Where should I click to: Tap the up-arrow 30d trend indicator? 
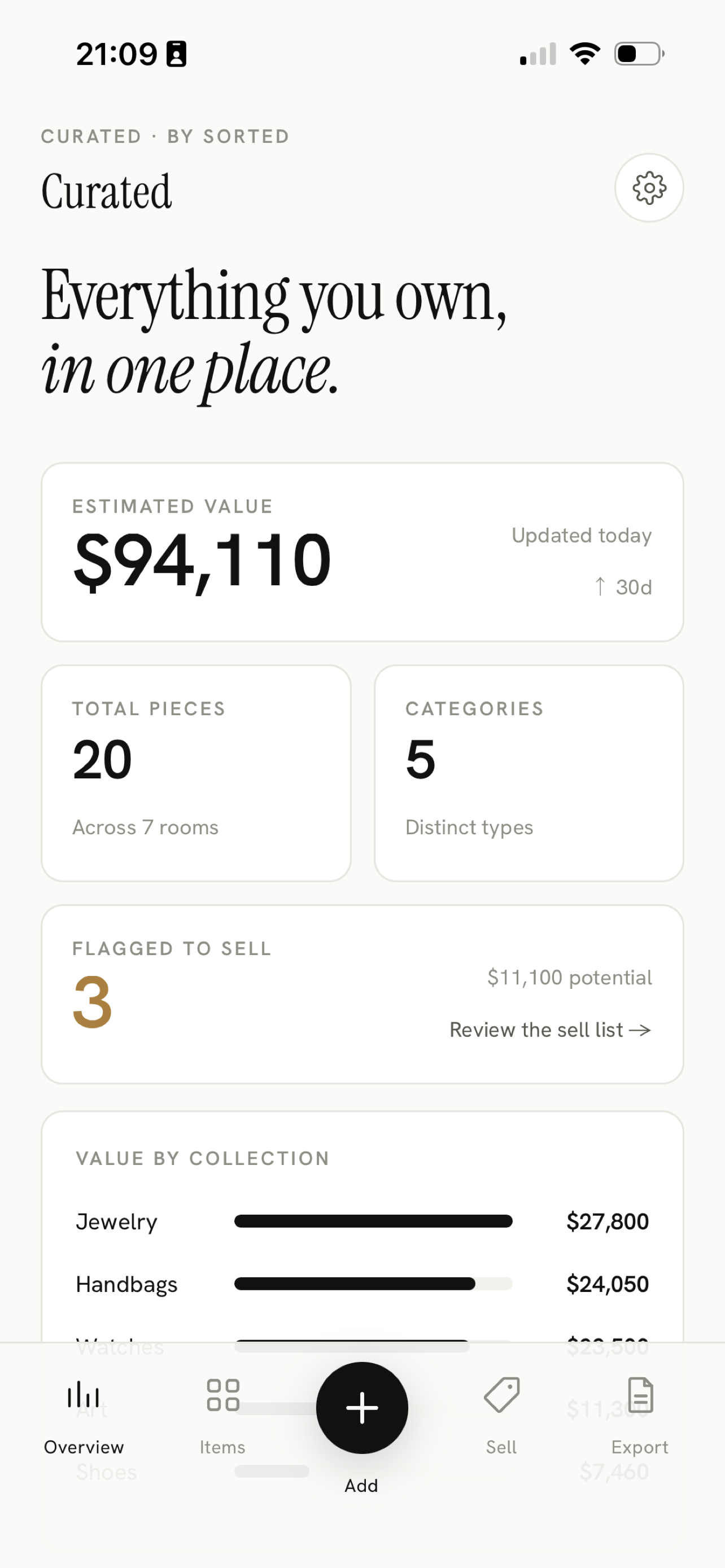point(623,587)
